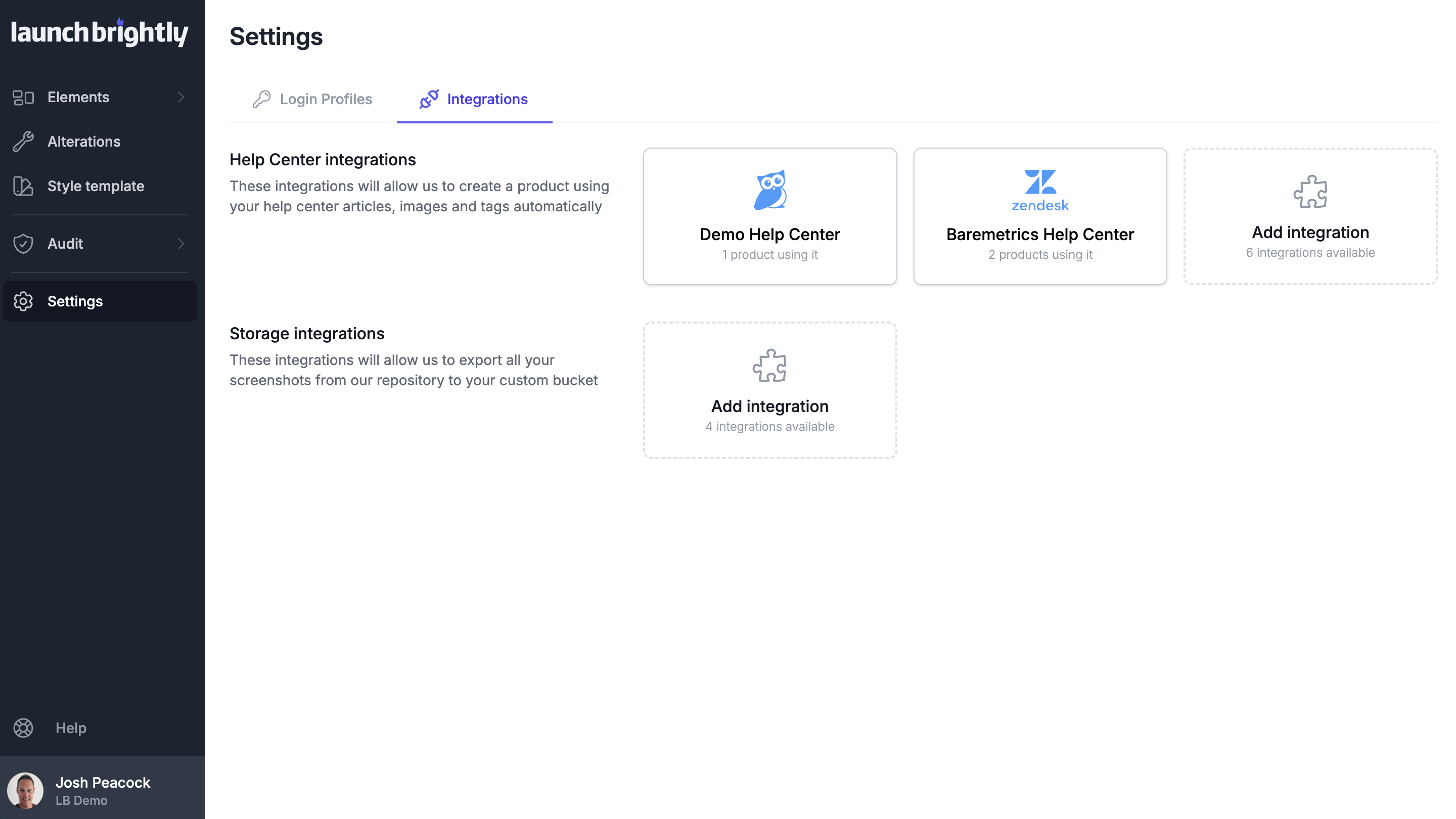Click the Settings gear icon
The height and width of the screenshot is (819, 1456).
23,301
